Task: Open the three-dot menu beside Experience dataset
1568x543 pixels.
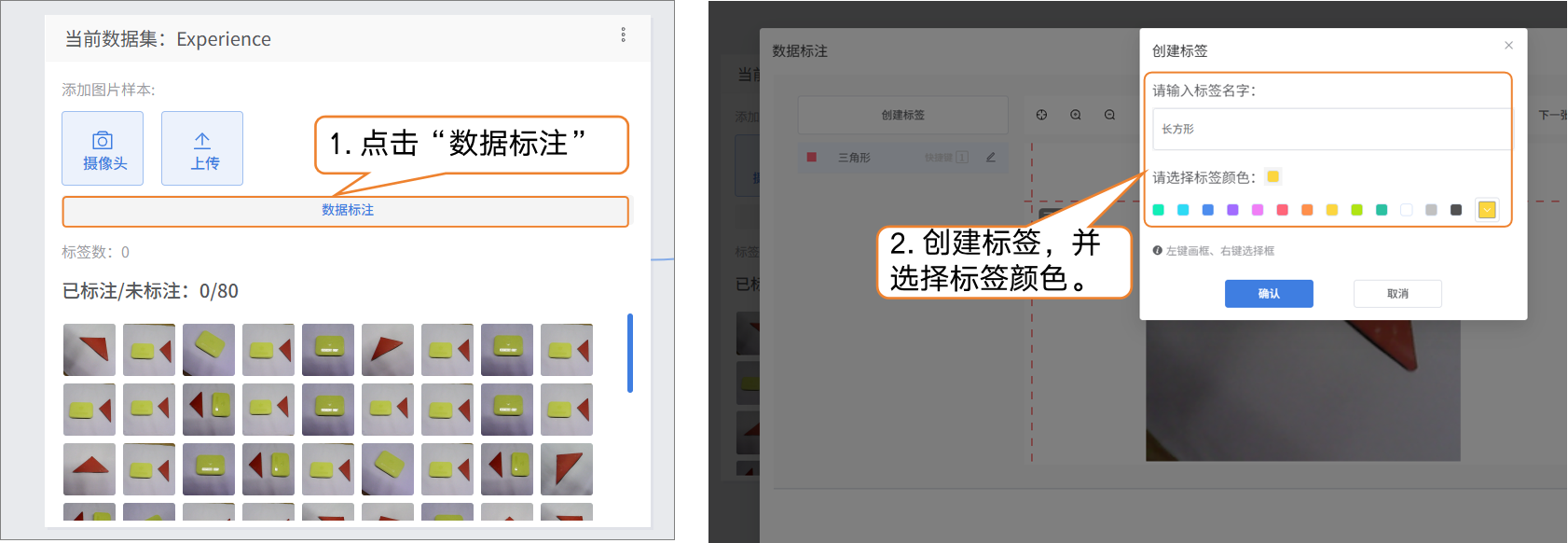Action: point(623,35)
